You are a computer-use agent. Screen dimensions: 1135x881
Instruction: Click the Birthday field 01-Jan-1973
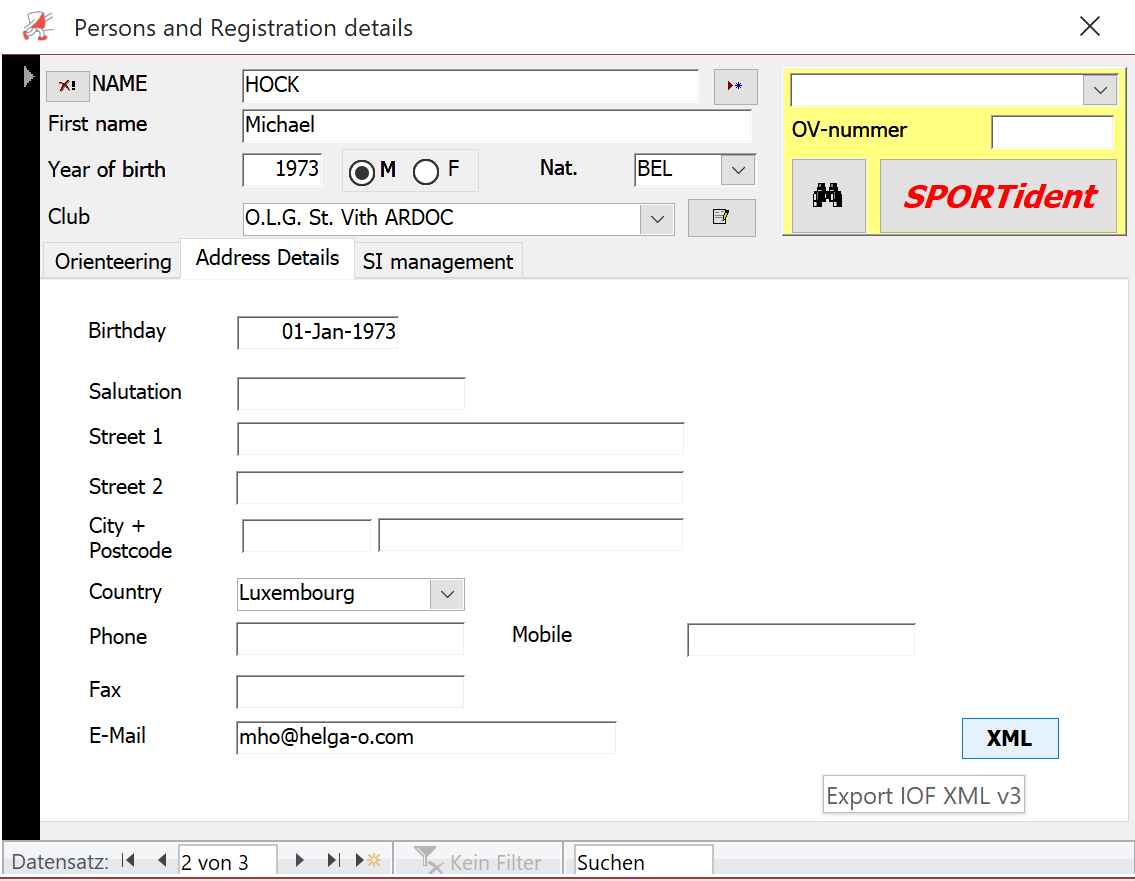(317, 332)
